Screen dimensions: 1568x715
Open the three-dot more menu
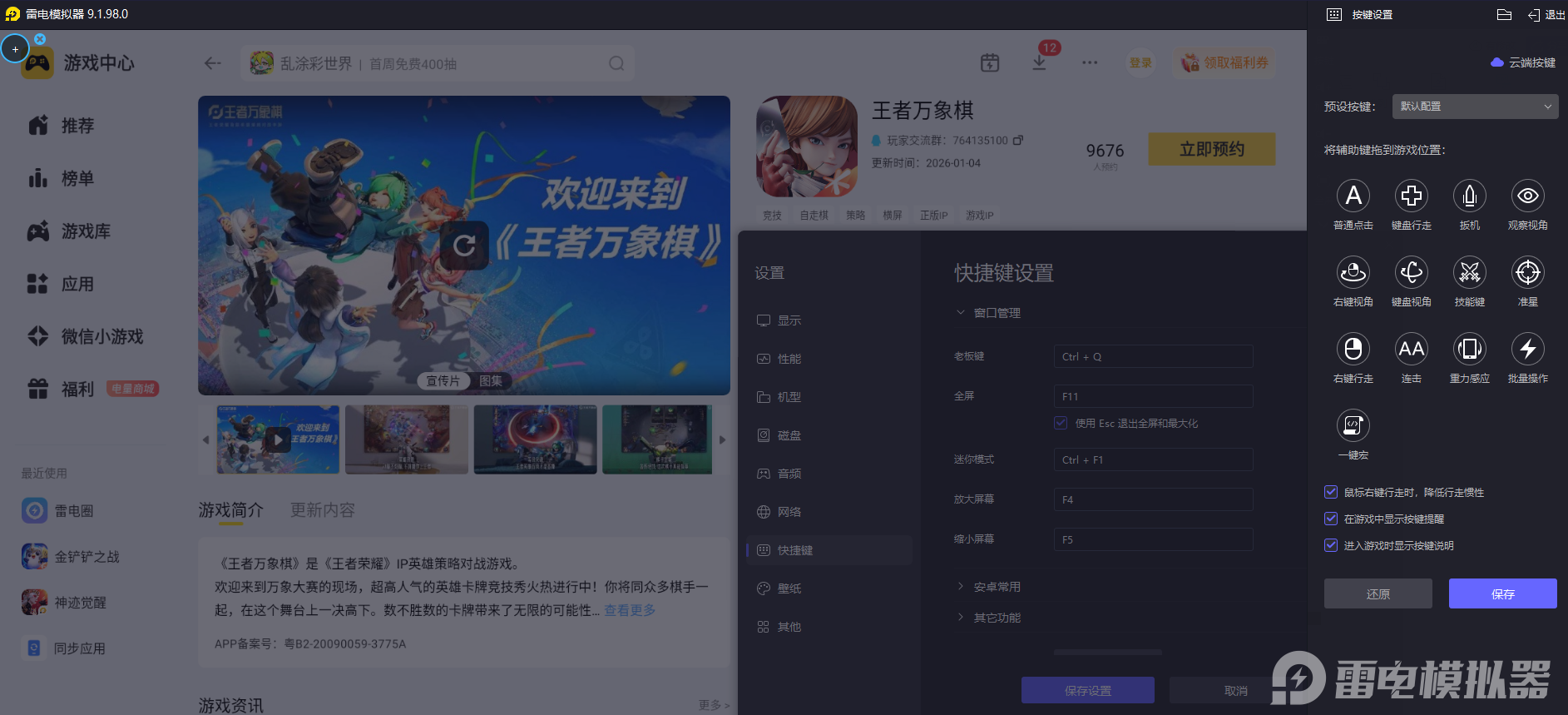point(1090,62)
